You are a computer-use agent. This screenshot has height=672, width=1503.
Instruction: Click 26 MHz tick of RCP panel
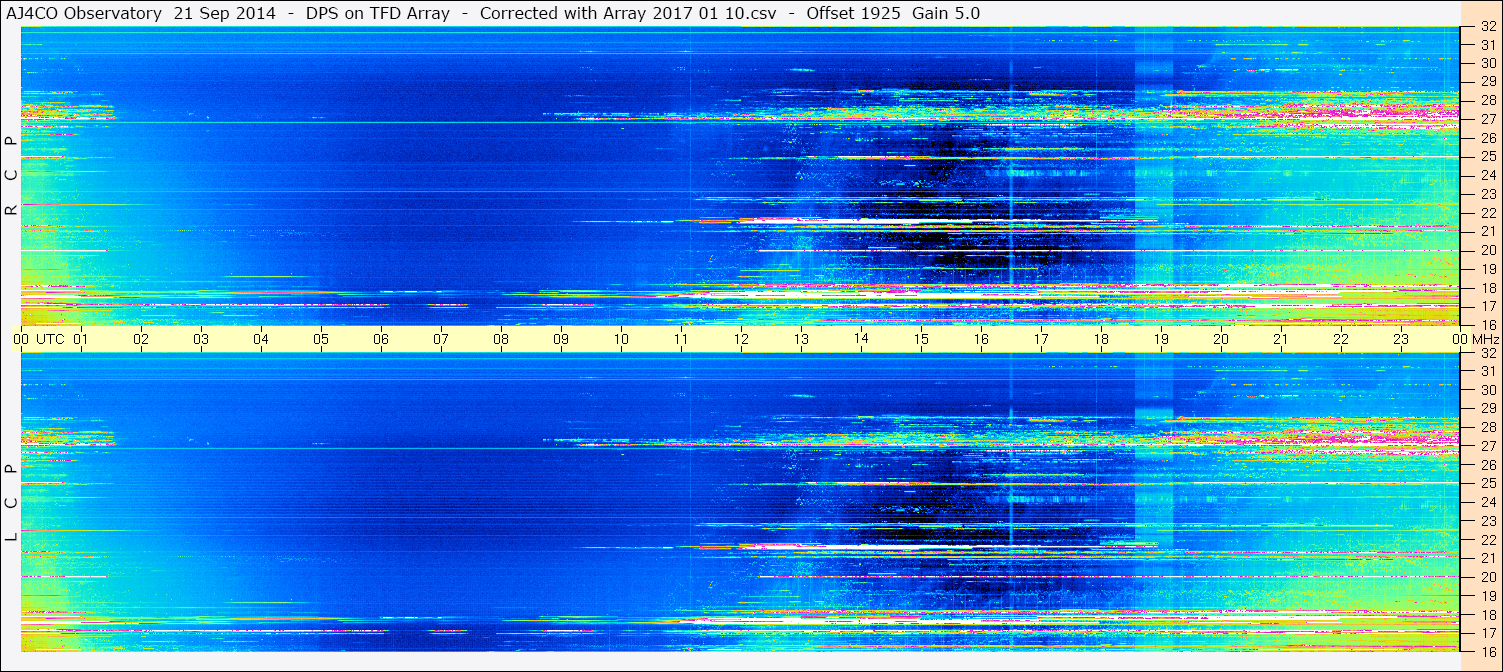(x=1488, y=137)
